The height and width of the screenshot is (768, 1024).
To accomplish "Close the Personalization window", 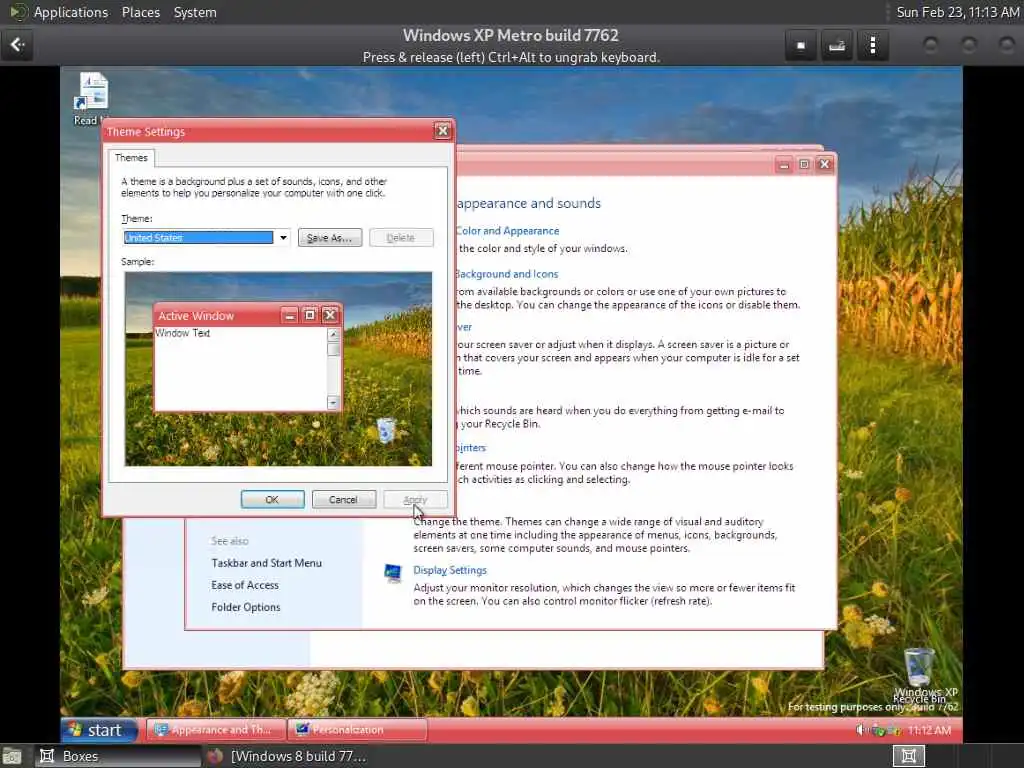I will 824,165.
